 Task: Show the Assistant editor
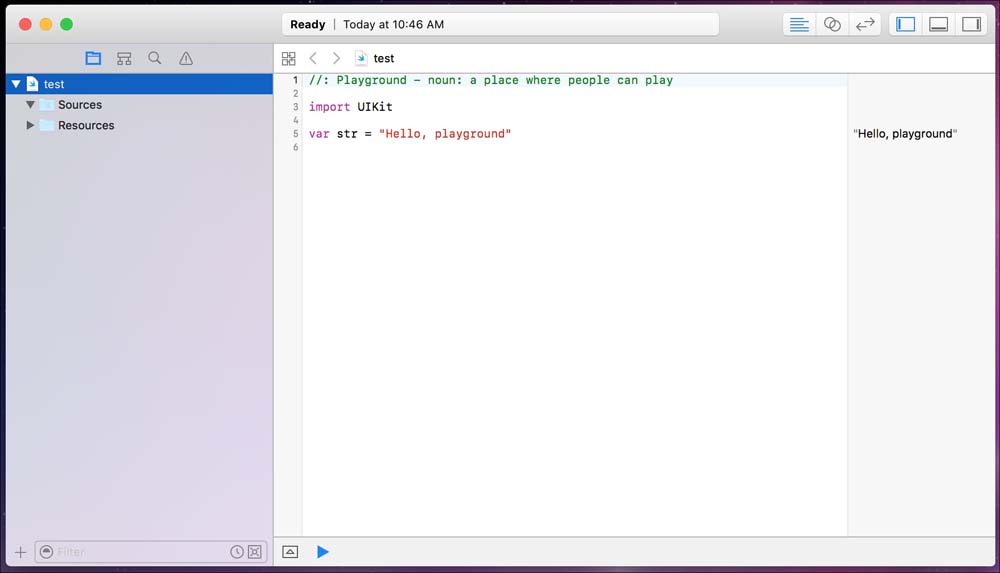point(832,25)
